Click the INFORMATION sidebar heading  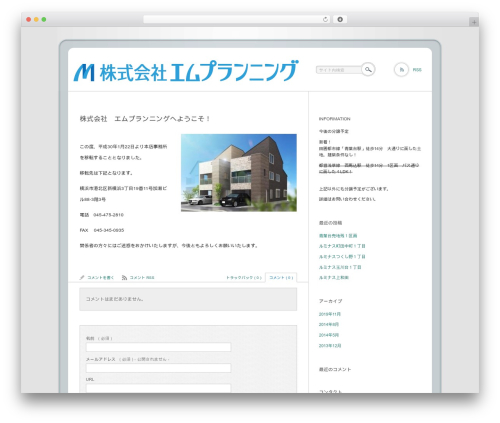coord(334,119)
